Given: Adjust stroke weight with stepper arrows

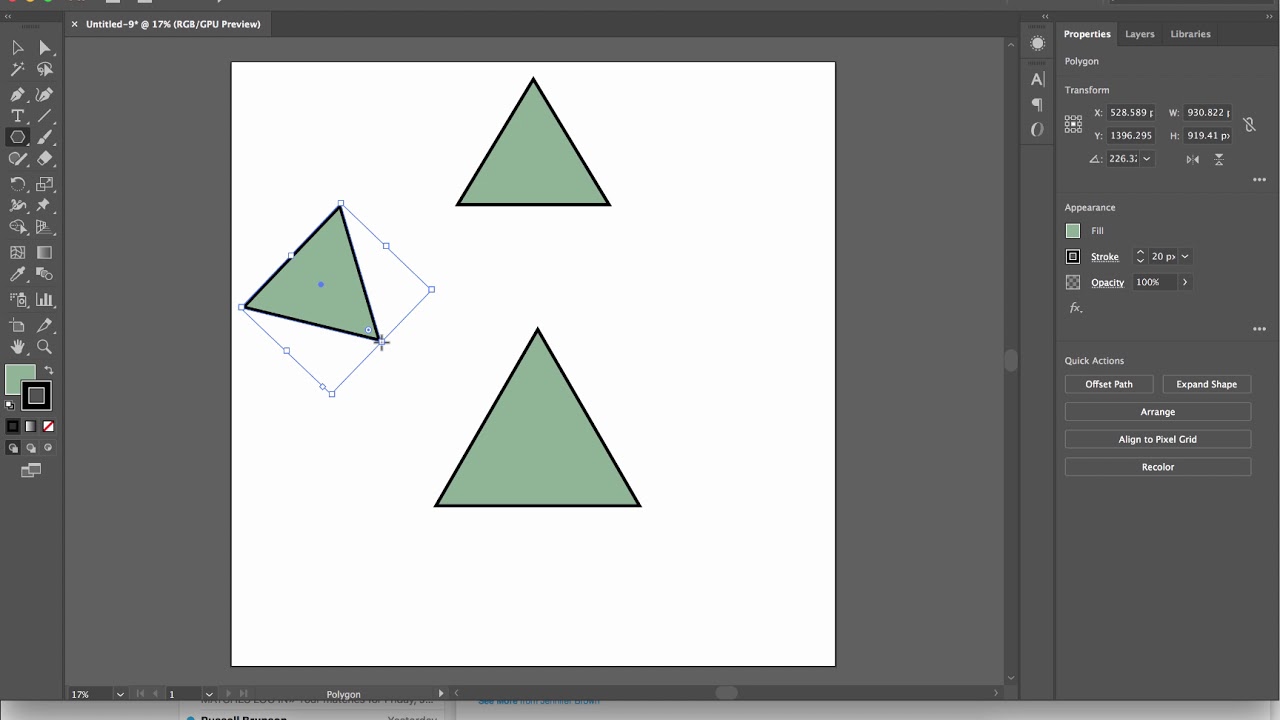Looking at the screenshot, I should coord(1140,257).
